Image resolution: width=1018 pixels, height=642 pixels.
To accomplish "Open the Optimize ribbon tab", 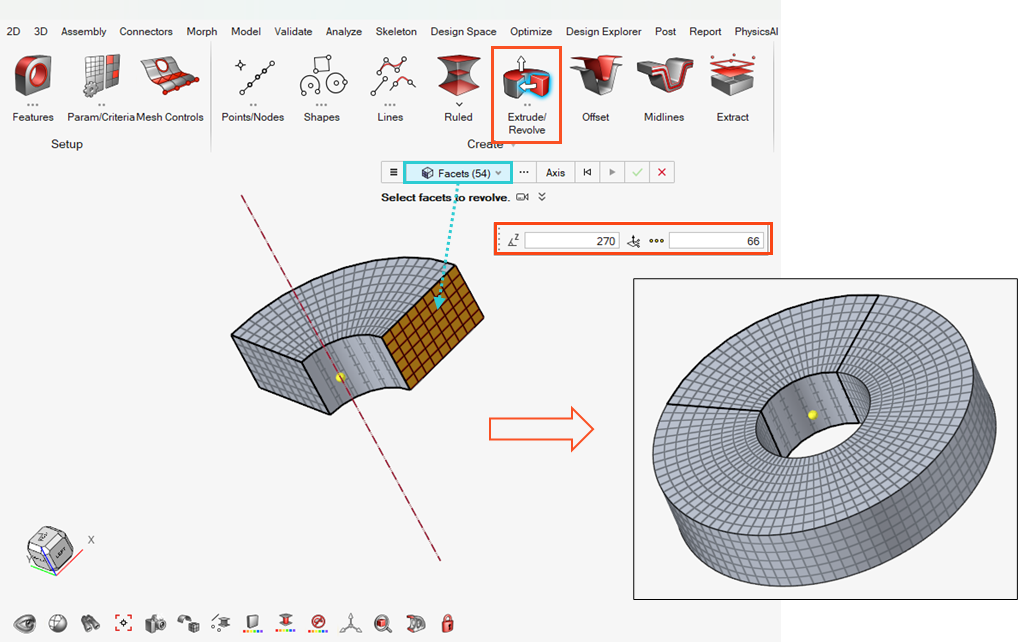I will coord(531,31).
